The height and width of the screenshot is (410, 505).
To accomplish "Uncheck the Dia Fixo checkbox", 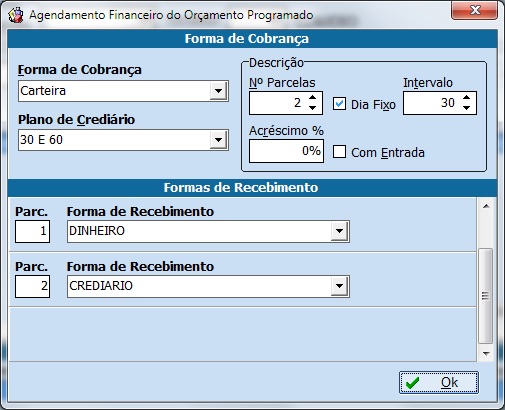I will (x=339, y=104).
